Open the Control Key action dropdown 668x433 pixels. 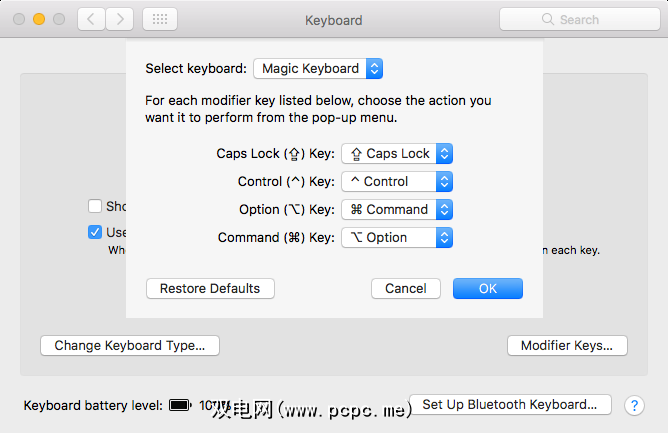397,181
